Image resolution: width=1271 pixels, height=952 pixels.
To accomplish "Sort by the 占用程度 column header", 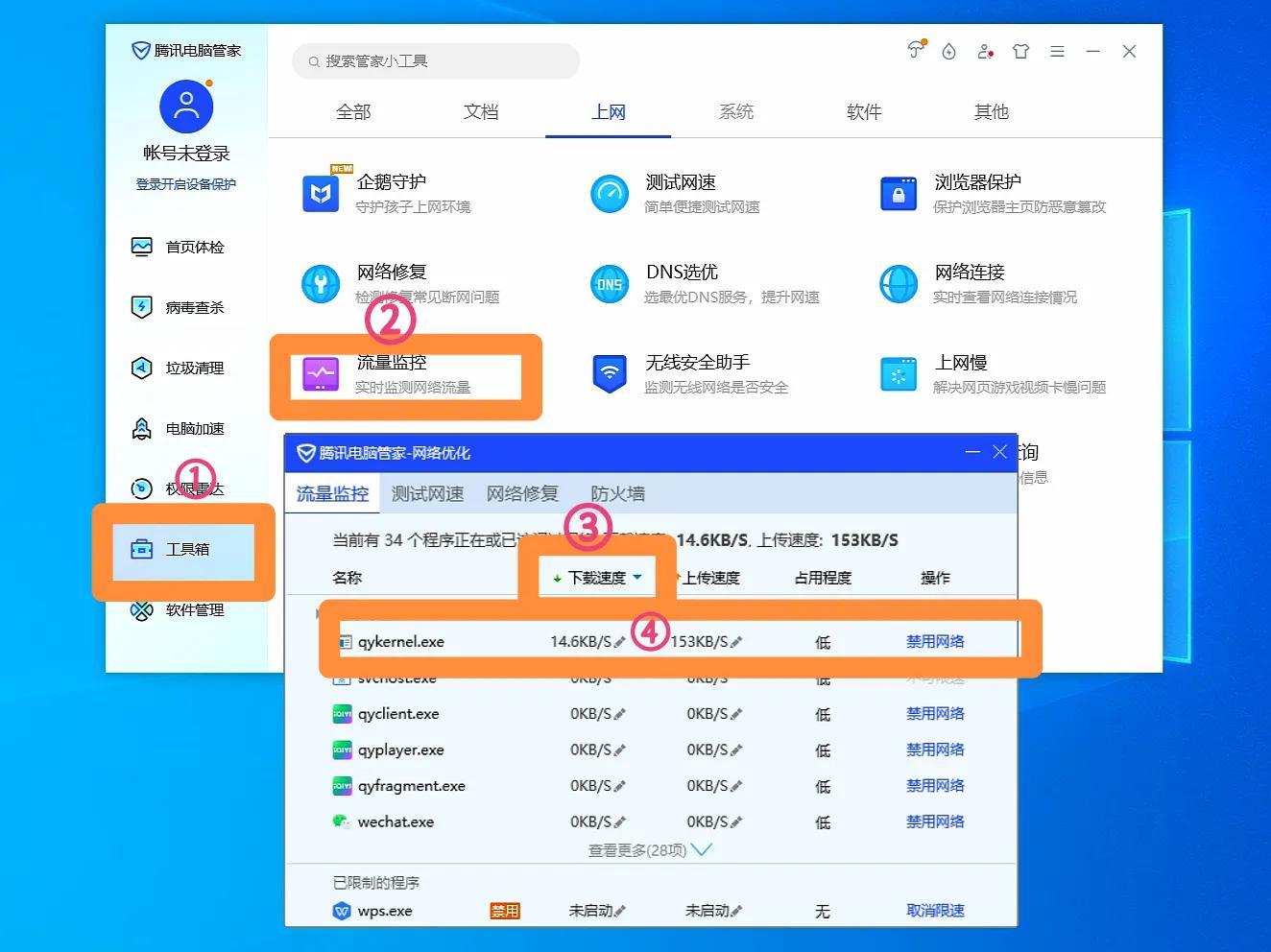I will [823, 578].
